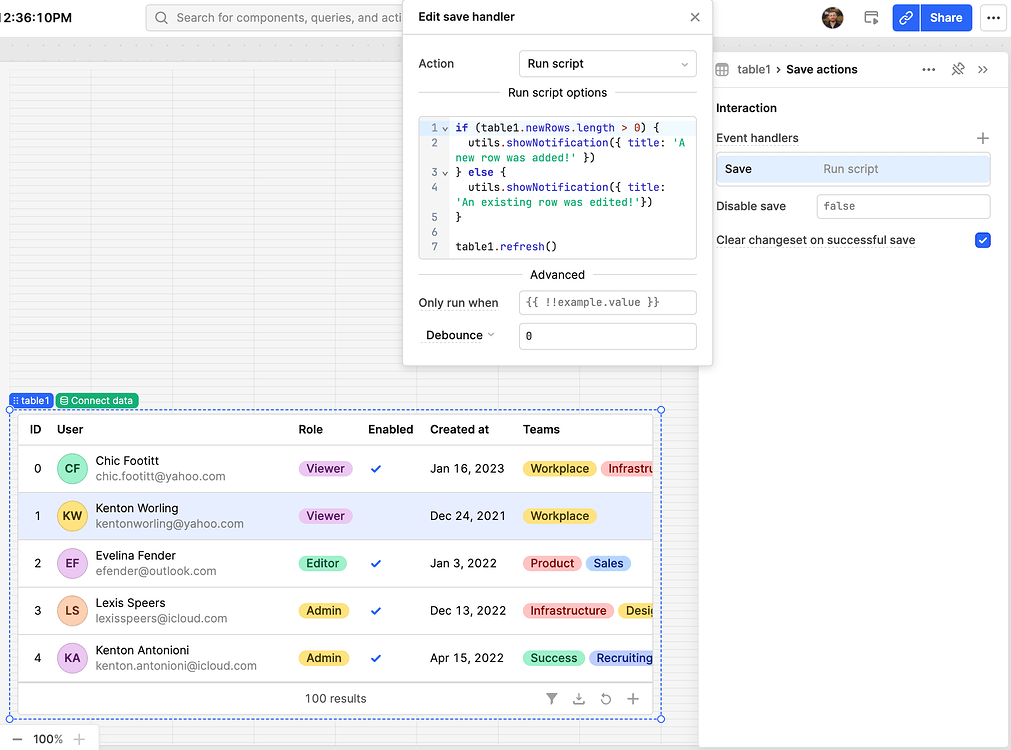The height and width of the screenshot is (750, 1011).
Task: Click the User column header
Action: click(70, 429)
